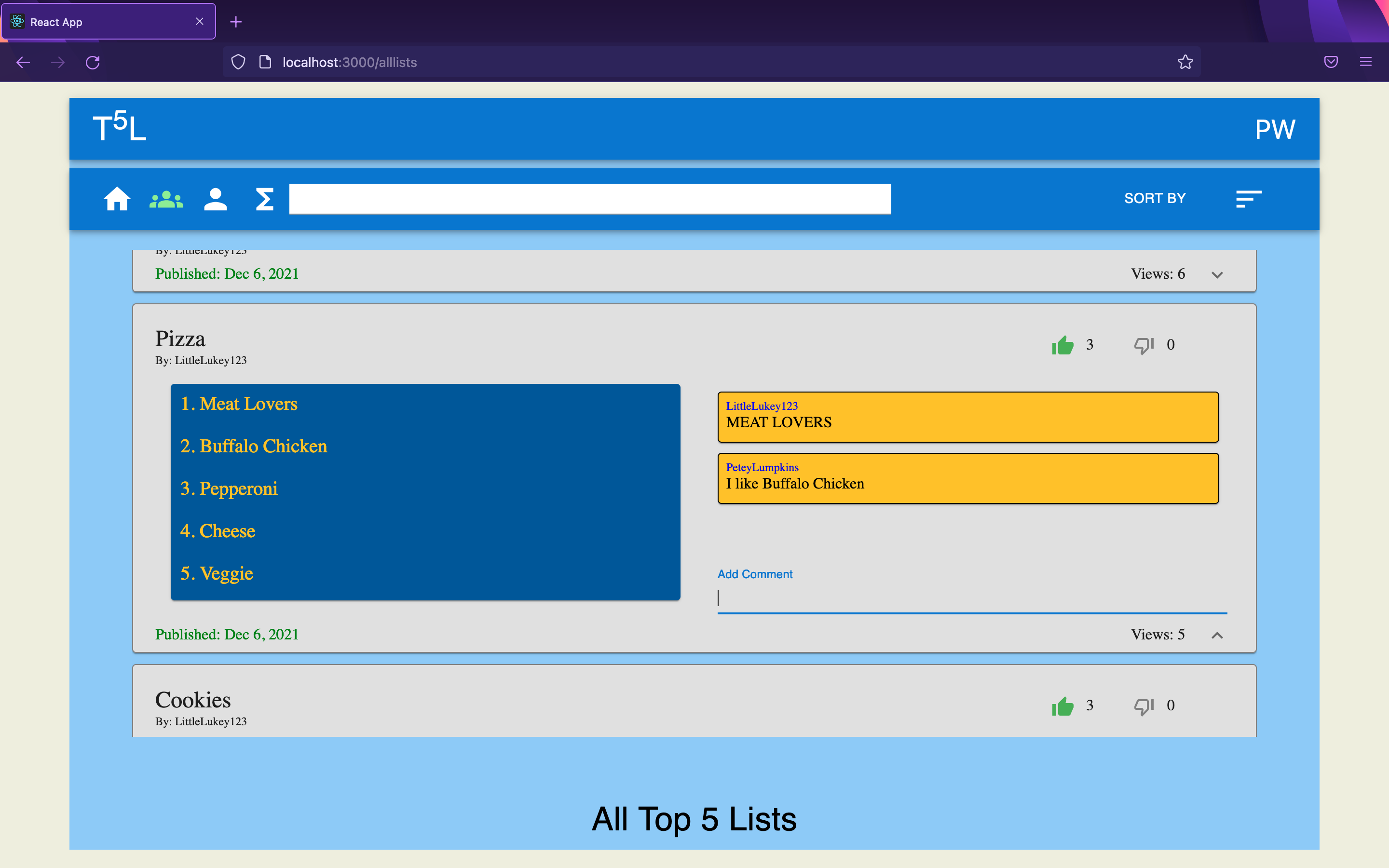This screenshot has width=1389, height=868.
Task: Focus the search bar field
Action: click(590, 199)
